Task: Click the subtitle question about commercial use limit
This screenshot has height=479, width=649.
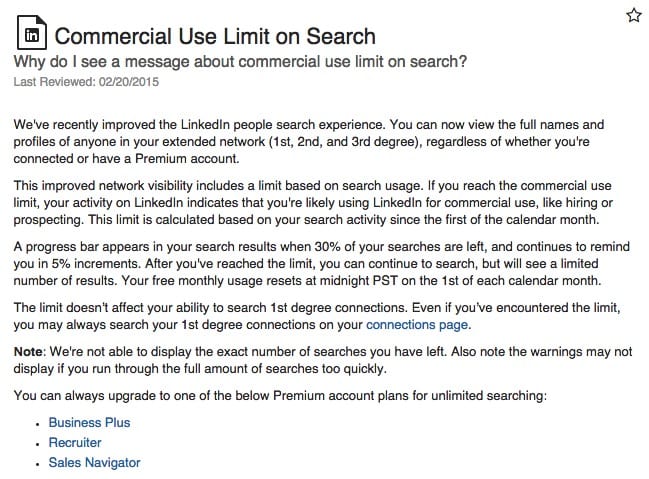Action: coord(240,62)
